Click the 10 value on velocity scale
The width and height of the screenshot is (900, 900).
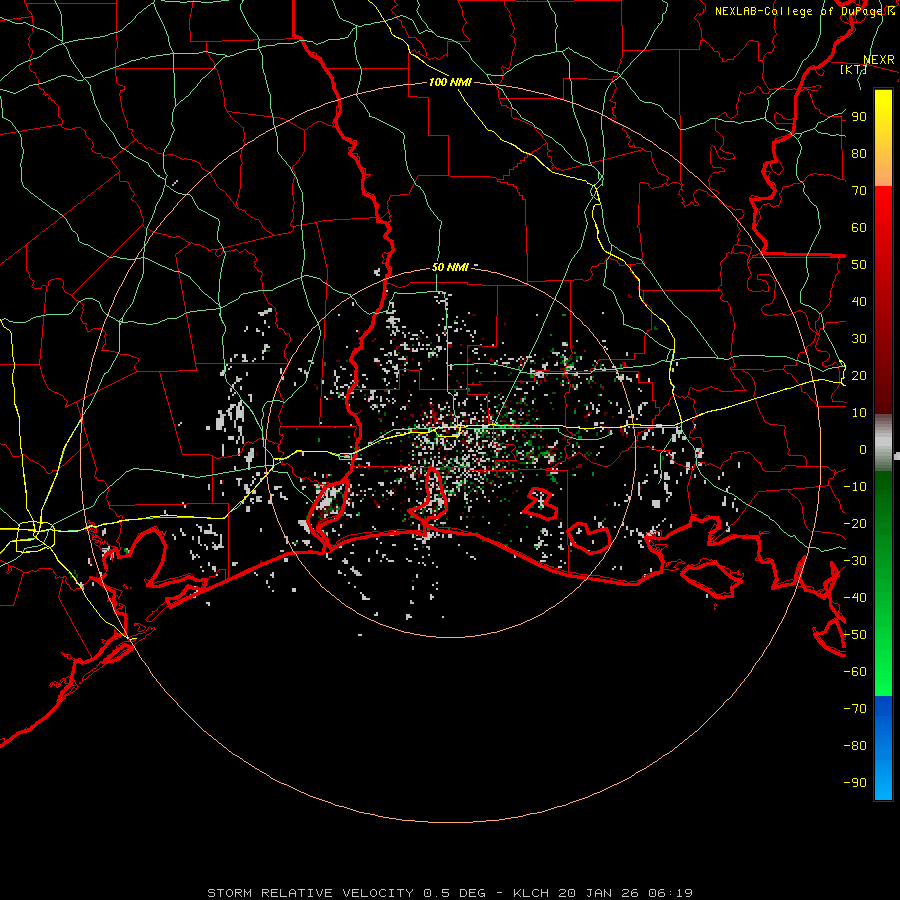coord(859,413)
